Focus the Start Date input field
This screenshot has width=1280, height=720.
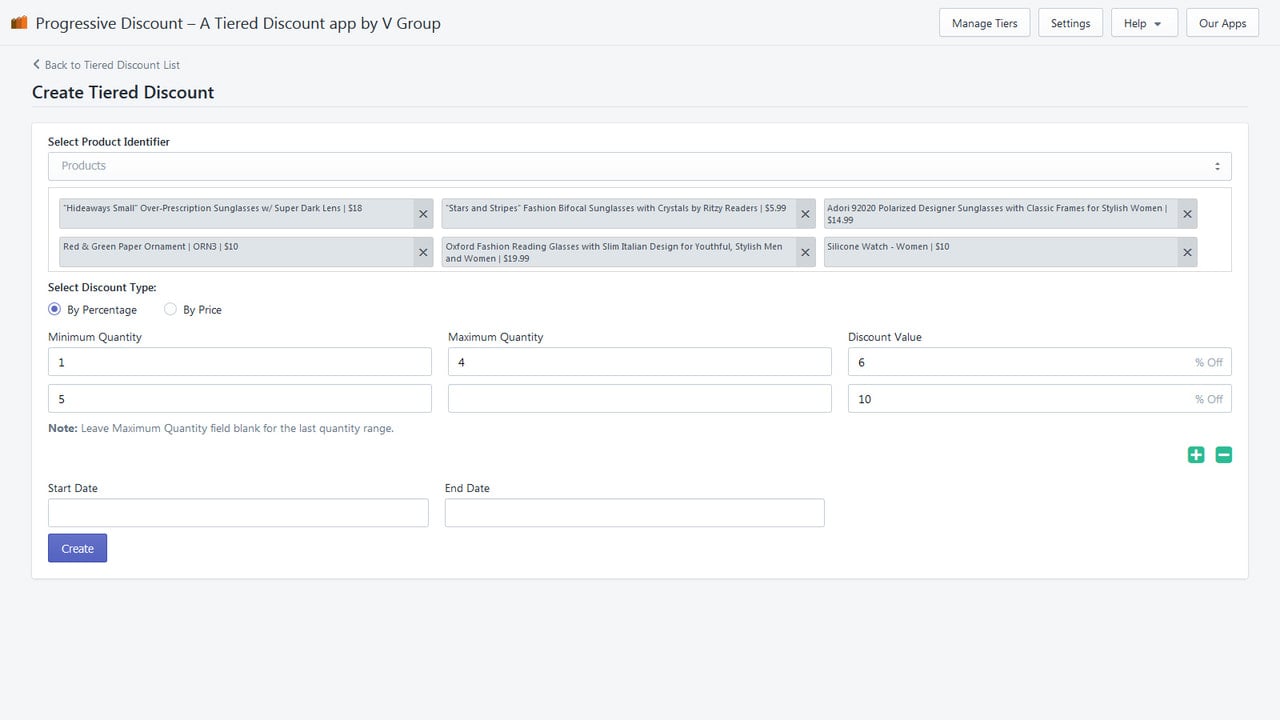(x=238, y=513)
